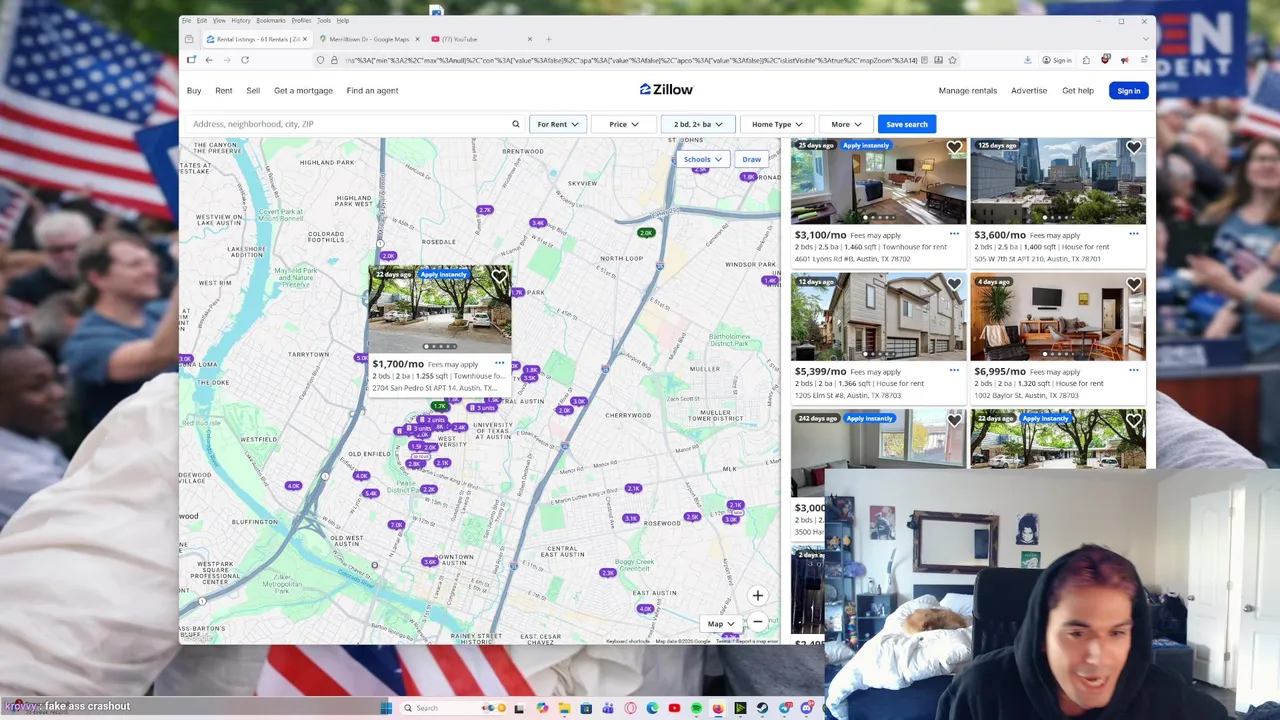Open the Advertise link
The width and height of the screenshot is (1280, 720).
(1028, 91)
